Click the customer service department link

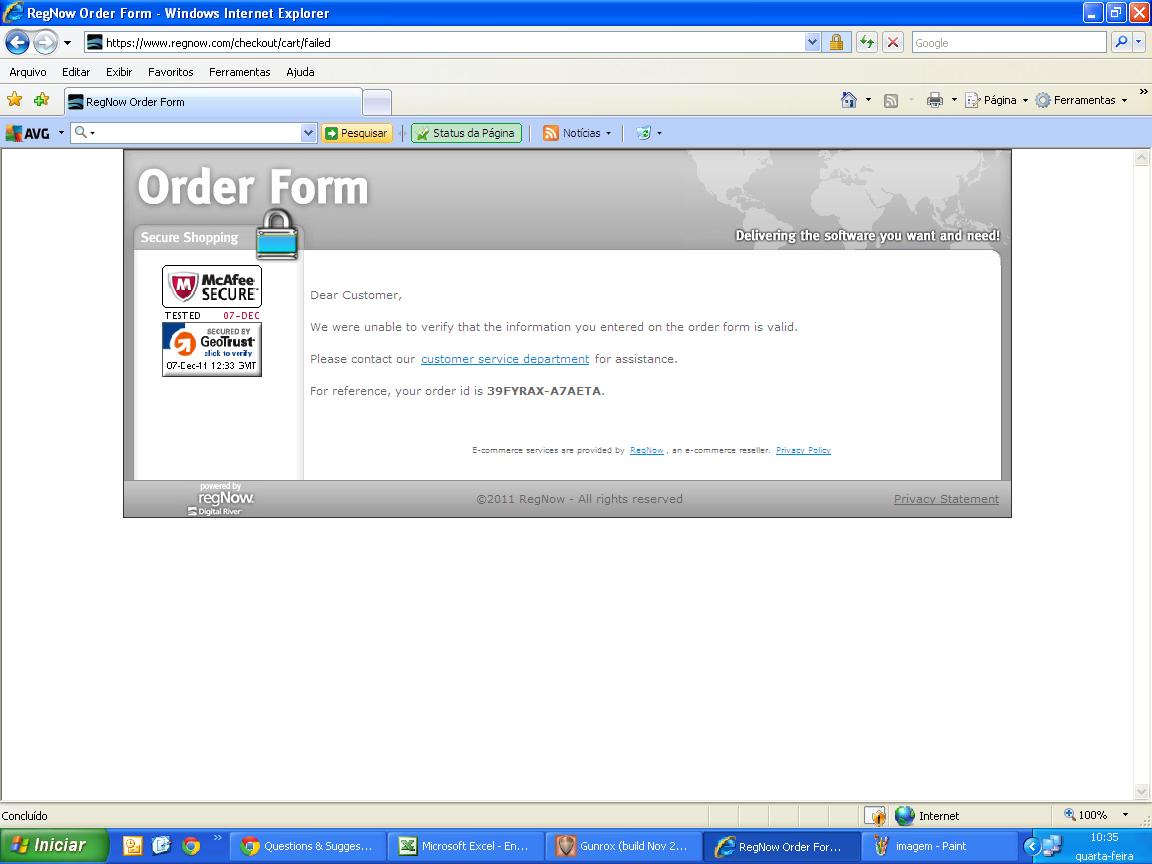point(505,359)
